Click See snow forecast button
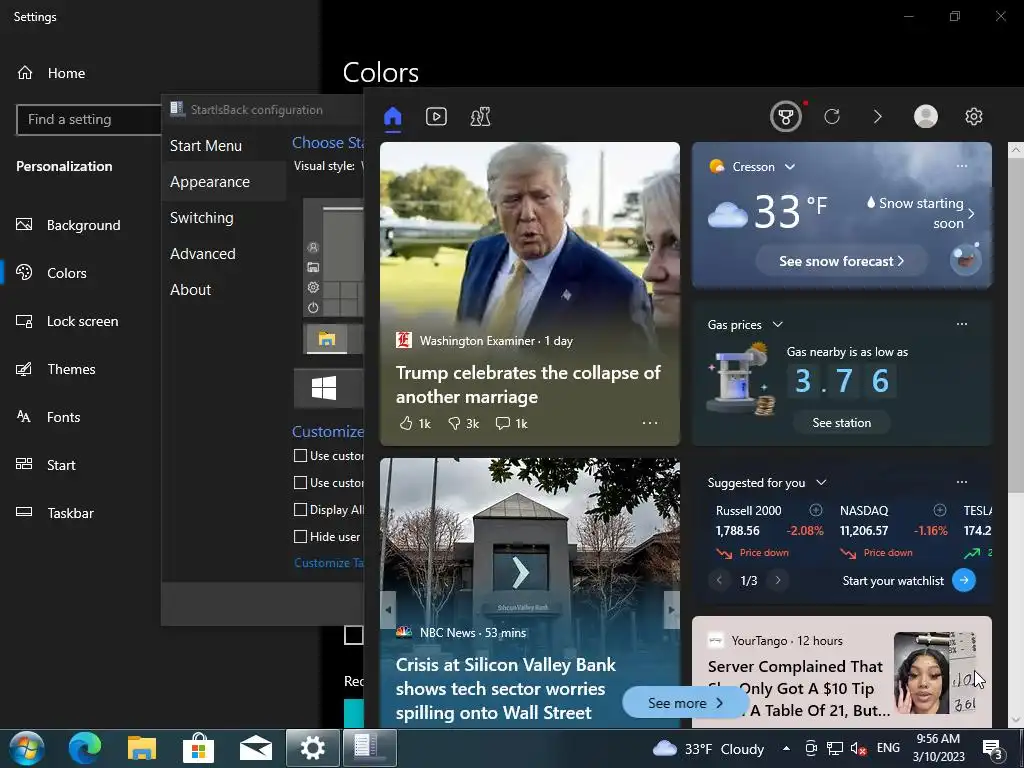 pyautogui.click(x=841, y=261)
